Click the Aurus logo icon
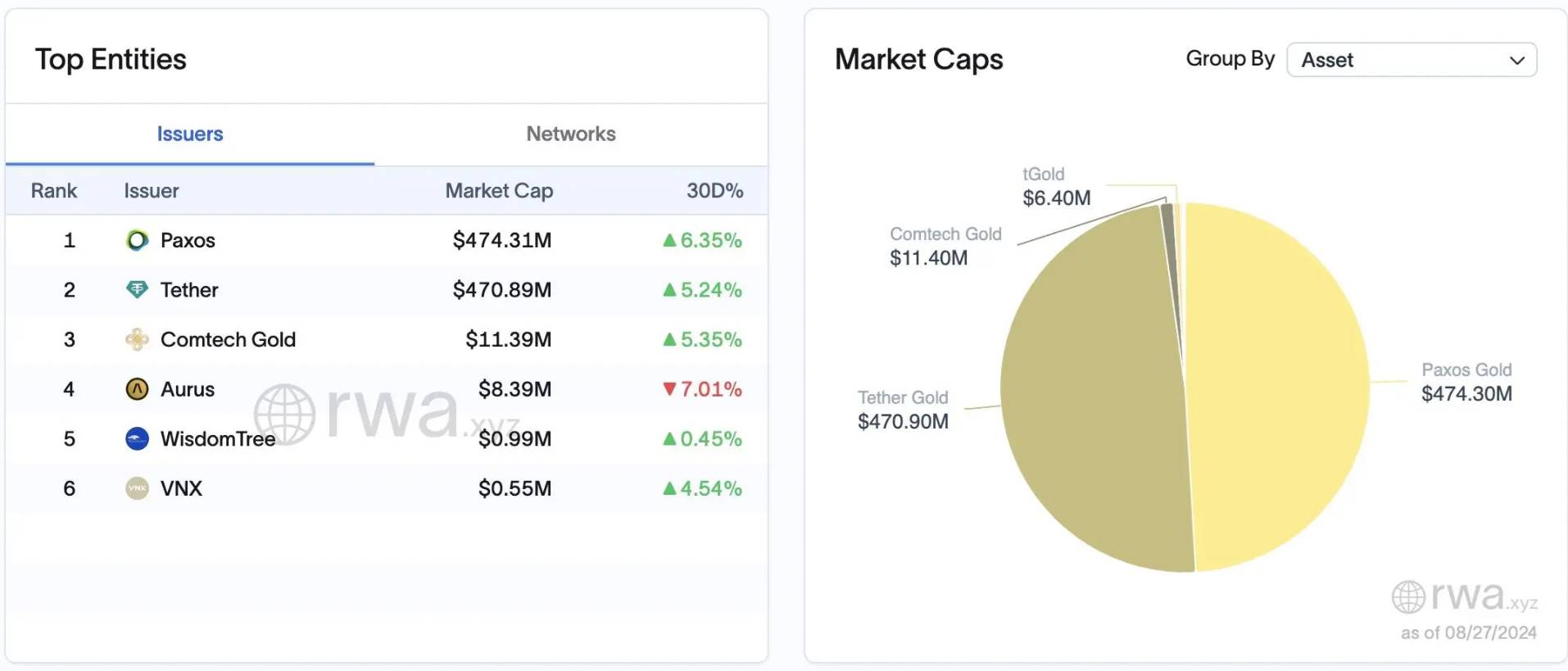 pos(137,389)
